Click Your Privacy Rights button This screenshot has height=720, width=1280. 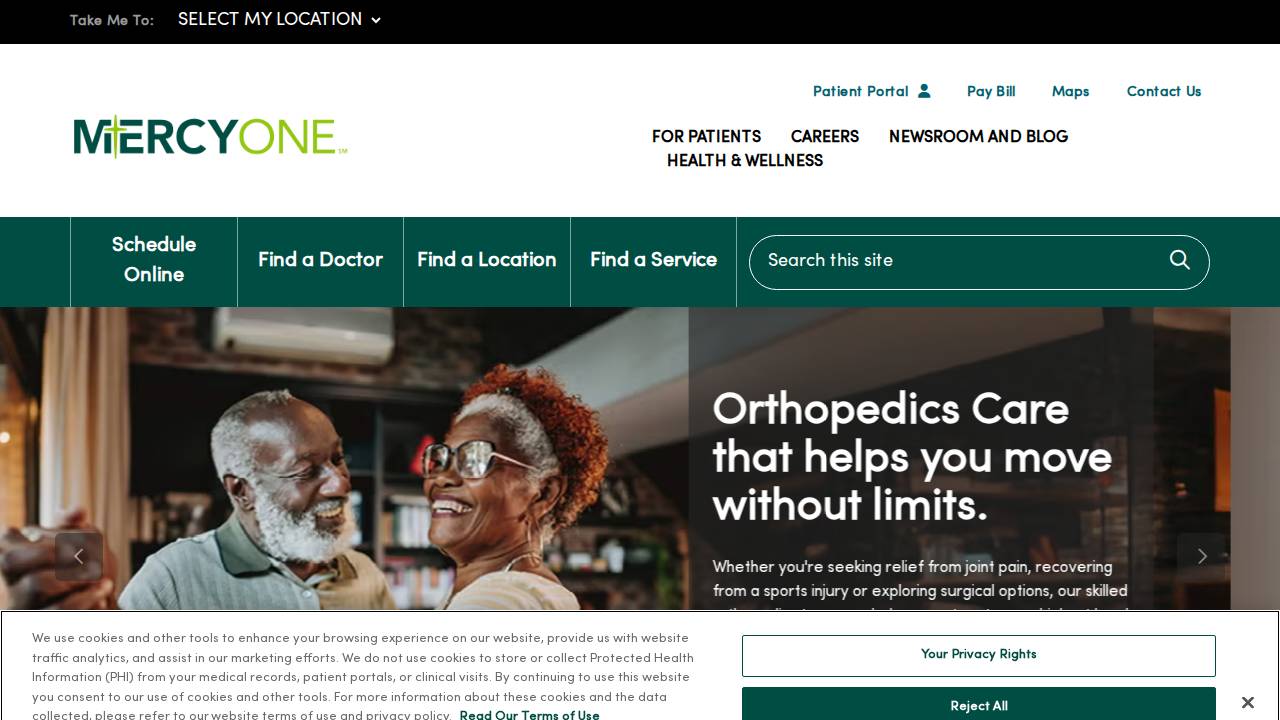coord(979,655)
